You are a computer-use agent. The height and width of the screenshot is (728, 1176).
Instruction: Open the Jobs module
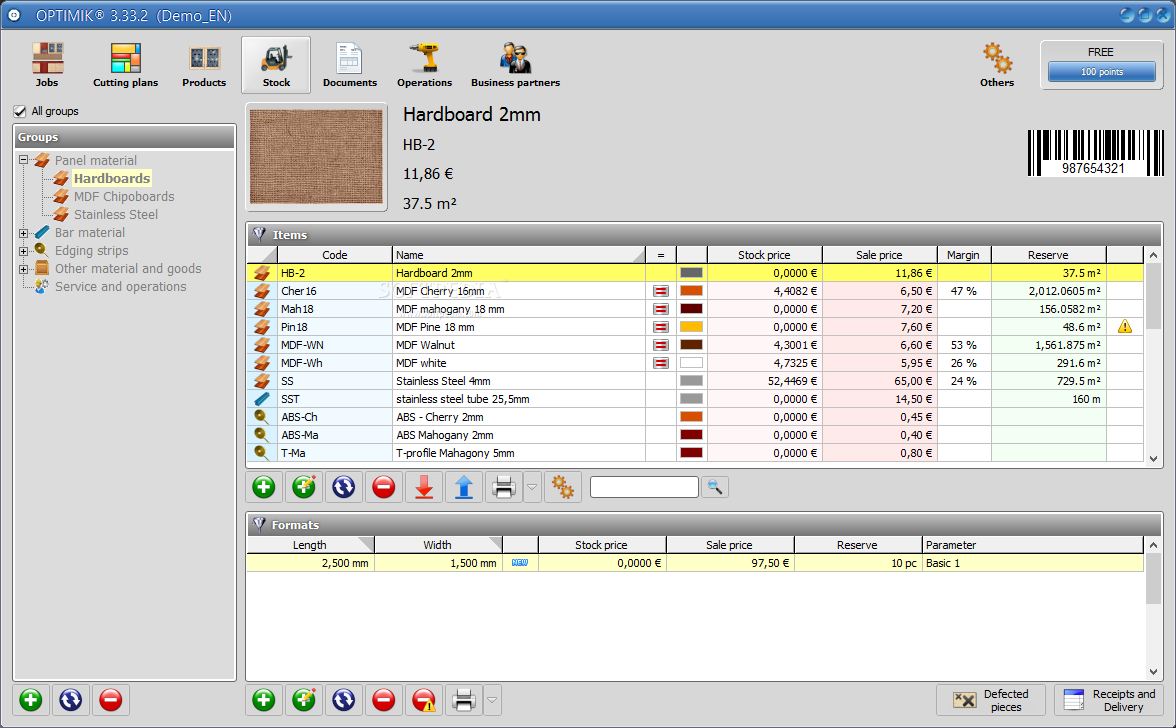point(46,65)
